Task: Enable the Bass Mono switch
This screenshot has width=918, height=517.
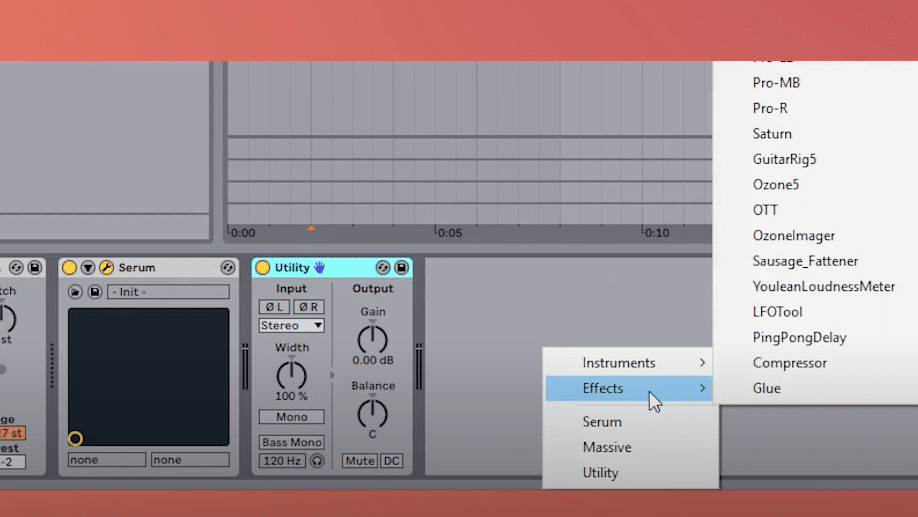Action: pos(292,442)
